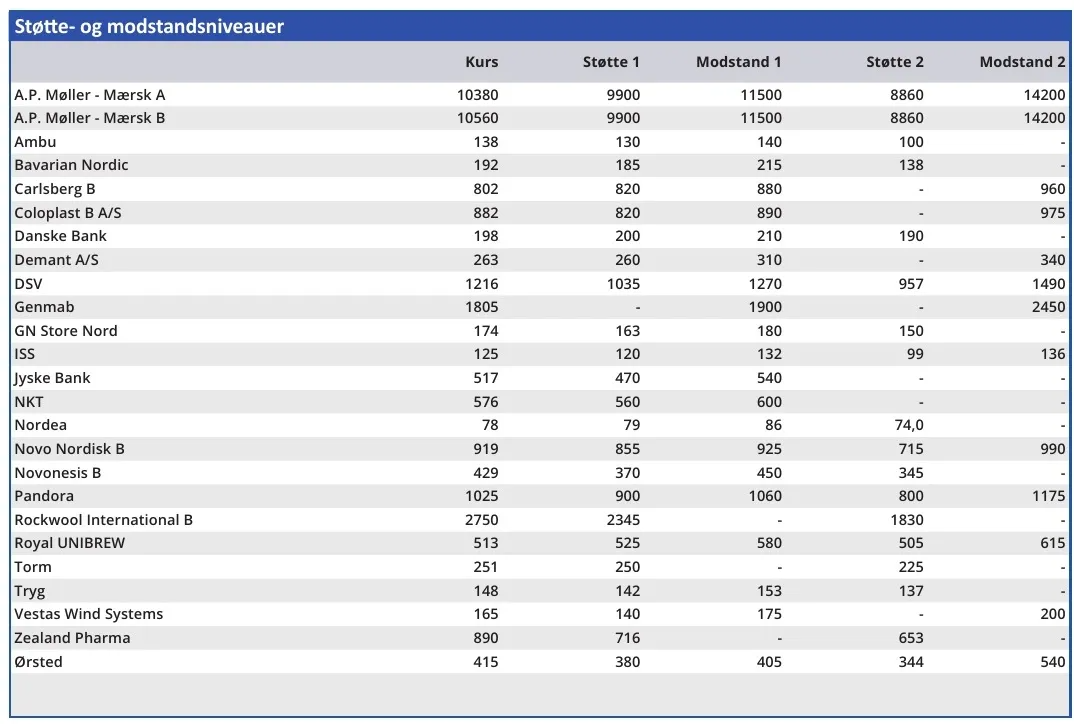Click the Bavarian Nordic company name
Screen dimensions: 1074x724
tap(71, 165)
